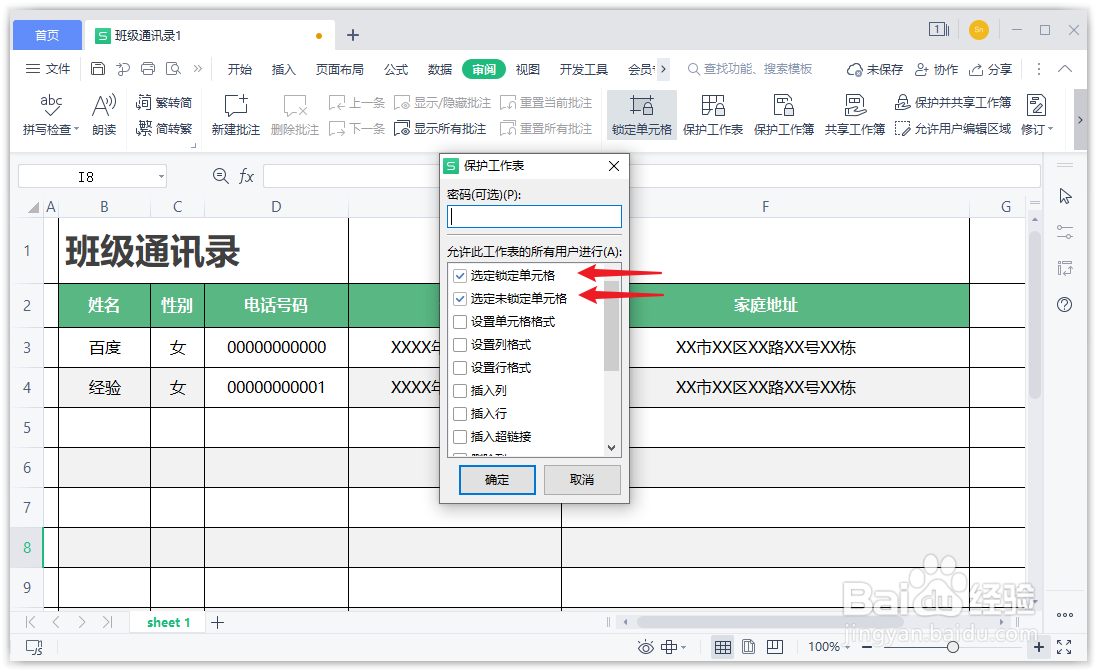This screenshot has height=671, width=1097.
Task: Check 设置单元格格式 option
Action: click(x=460, y=322)
